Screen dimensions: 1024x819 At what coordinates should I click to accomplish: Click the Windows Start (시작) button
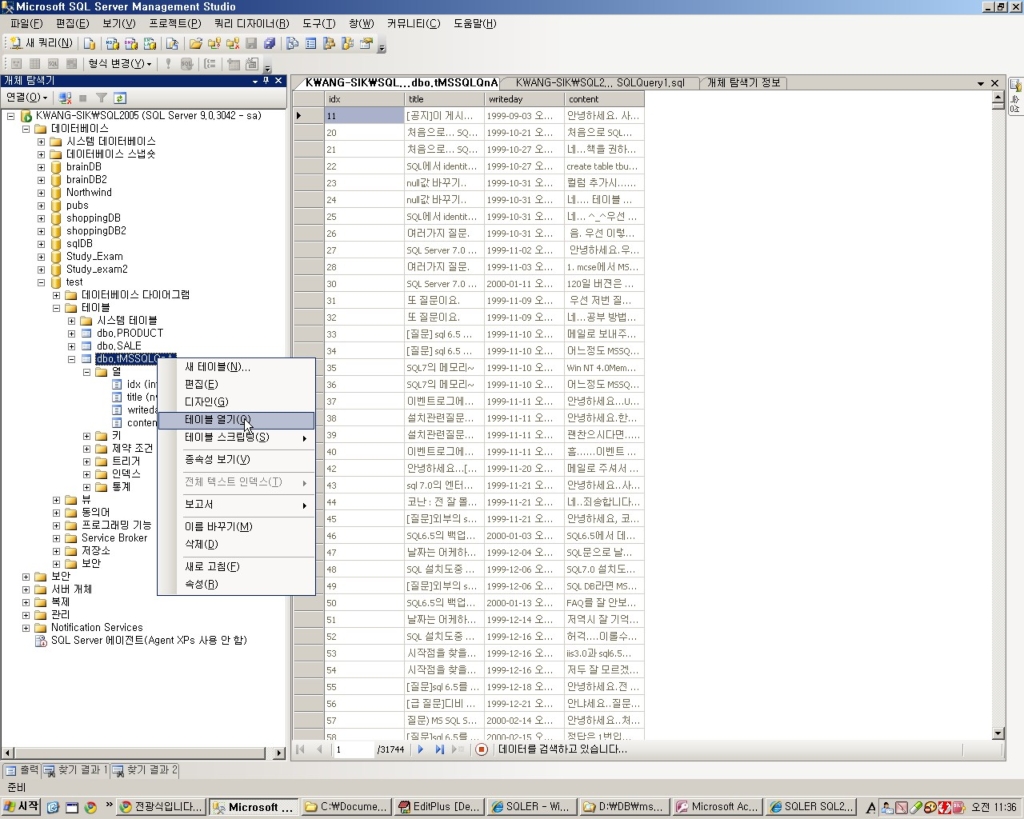point(21,807)
